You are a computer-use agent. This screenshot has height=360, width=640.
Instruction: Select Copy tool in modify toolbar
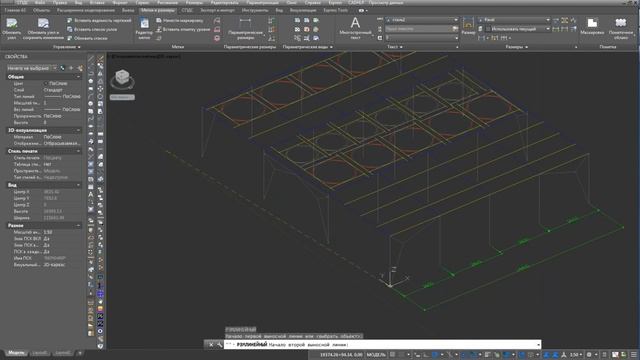click(x=100, y=66)
